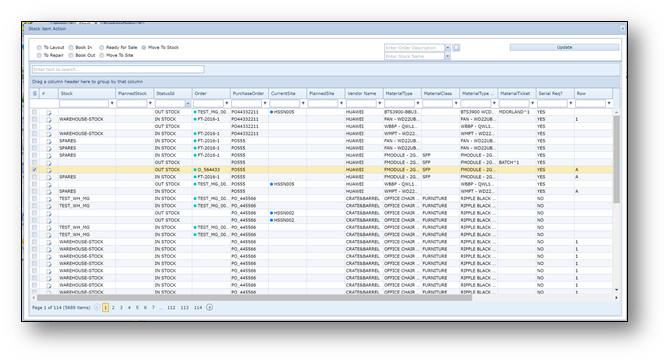Open the PlannedStock column filter dropdown

click(x=150, y=103)
